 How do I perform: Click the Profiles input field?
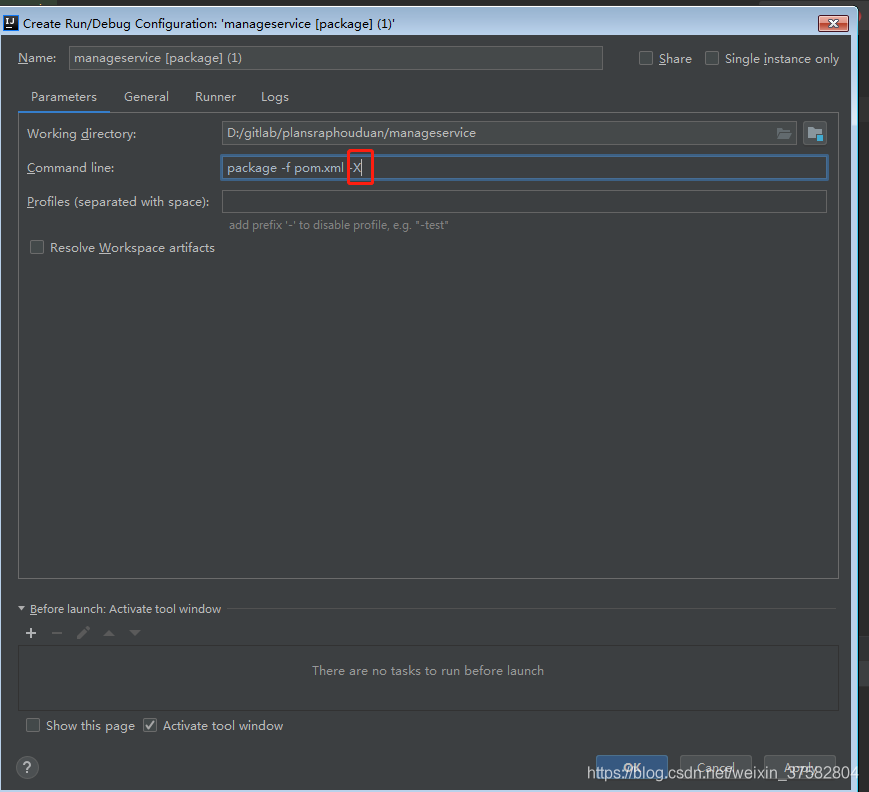524,202
